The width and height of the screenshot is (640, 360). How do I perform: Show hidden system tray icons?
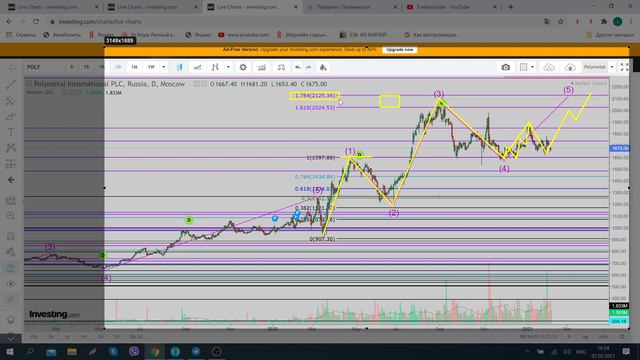(x=527, y=351)
